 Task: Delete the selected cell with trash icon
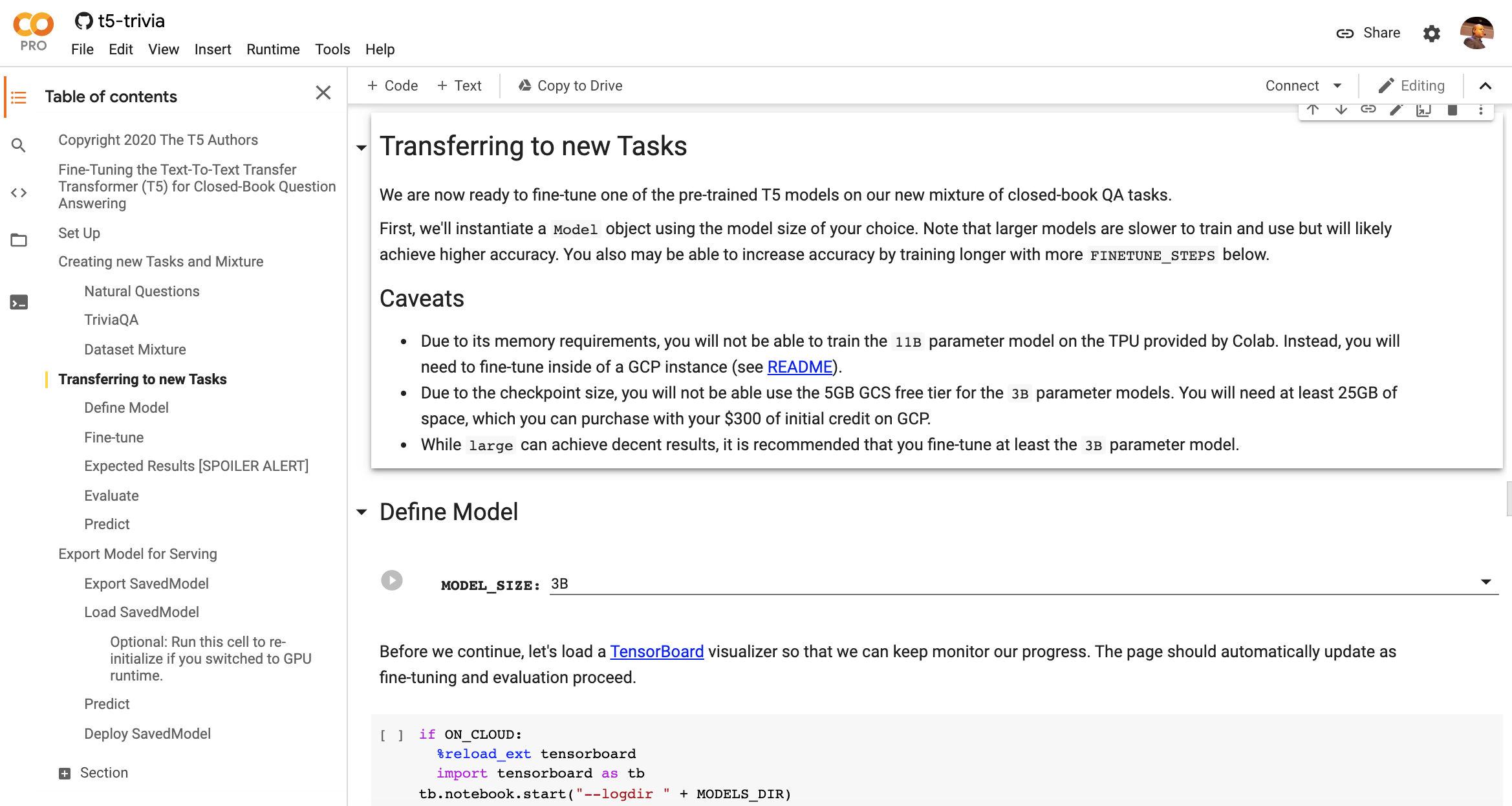tap(1452, 109)
